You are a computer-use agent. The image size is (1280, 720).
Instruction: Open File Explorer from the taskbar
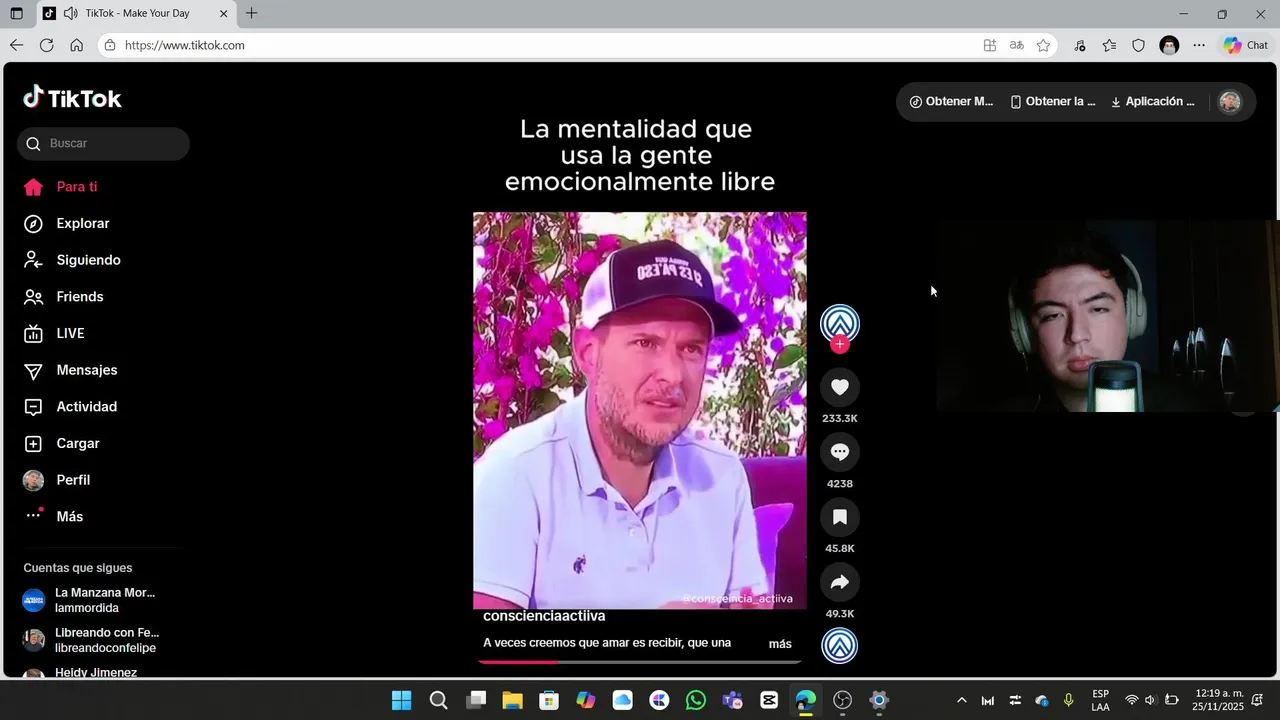pos(512,700)
